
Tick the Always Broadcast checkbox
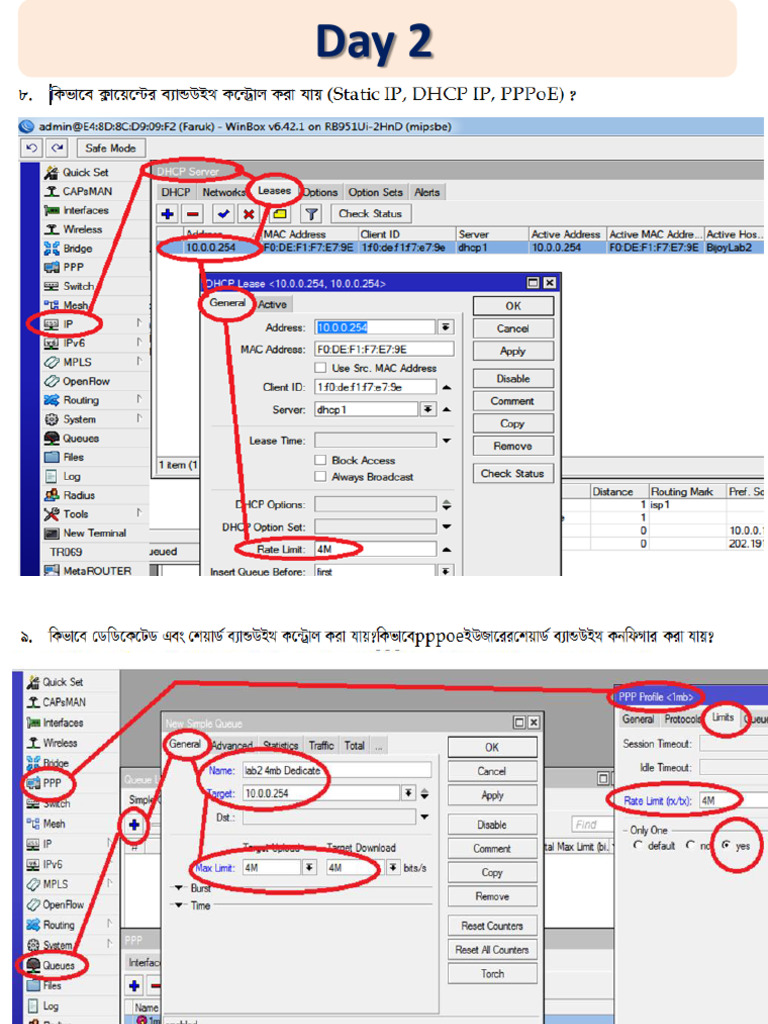[321, 477]
